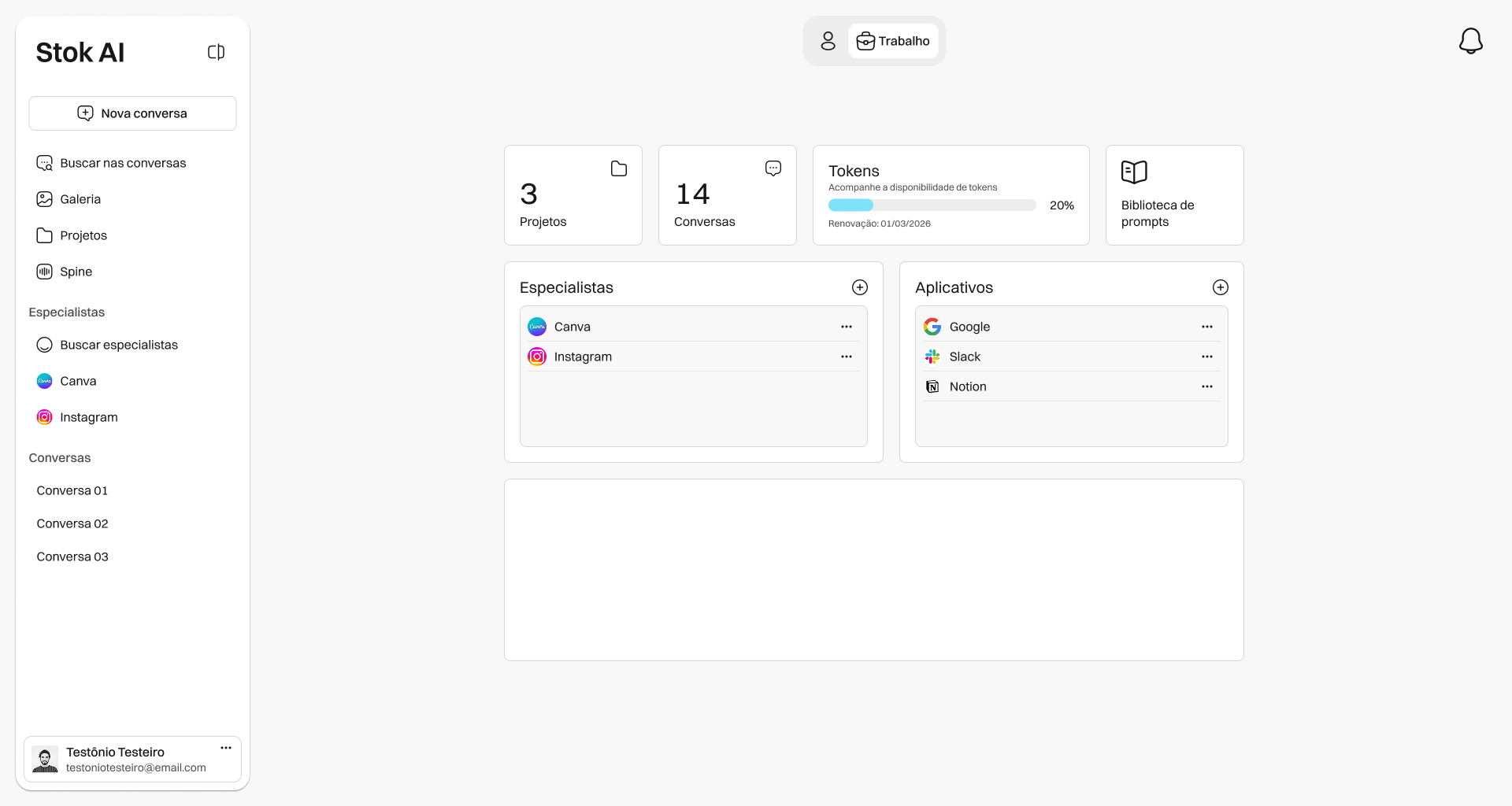Open the Spine tool
1512x806 pixels.
click(x=76, y=272)
